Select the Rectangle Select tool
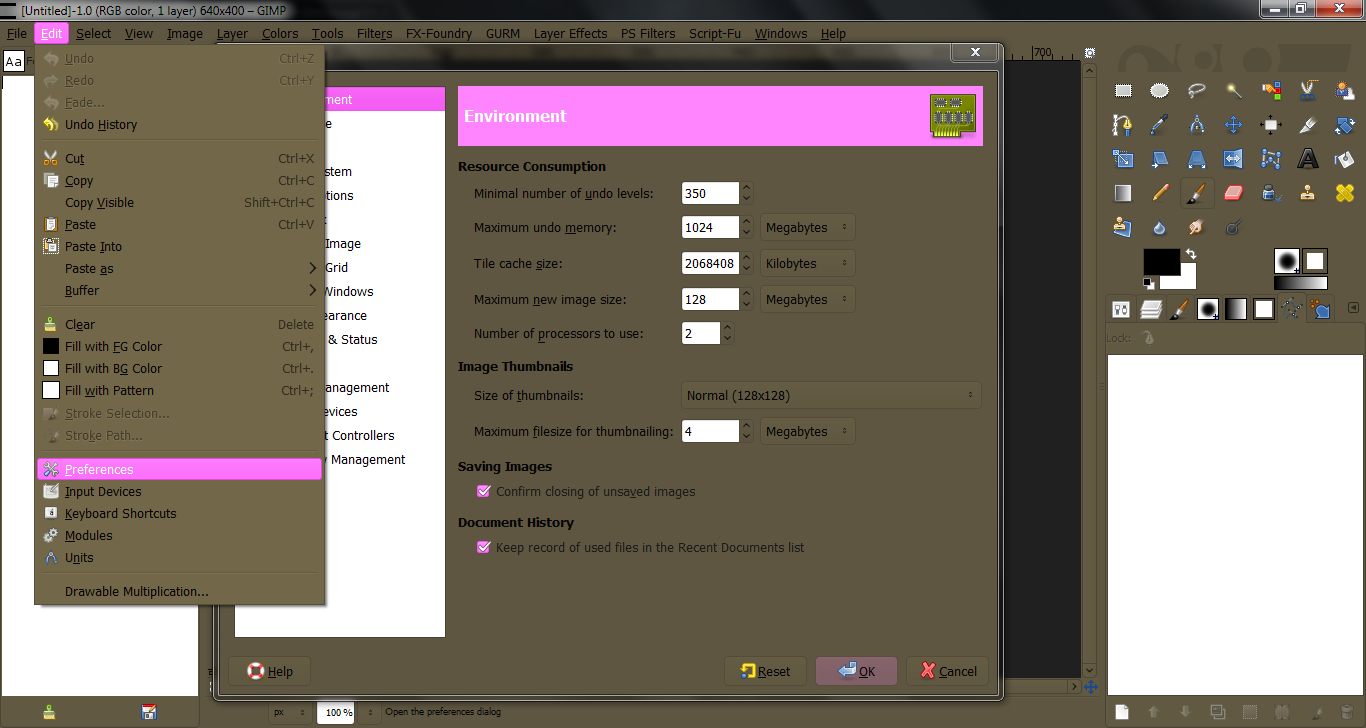Image resolution: width=1366 pixels, height=728 pixels. (1123, 91)
